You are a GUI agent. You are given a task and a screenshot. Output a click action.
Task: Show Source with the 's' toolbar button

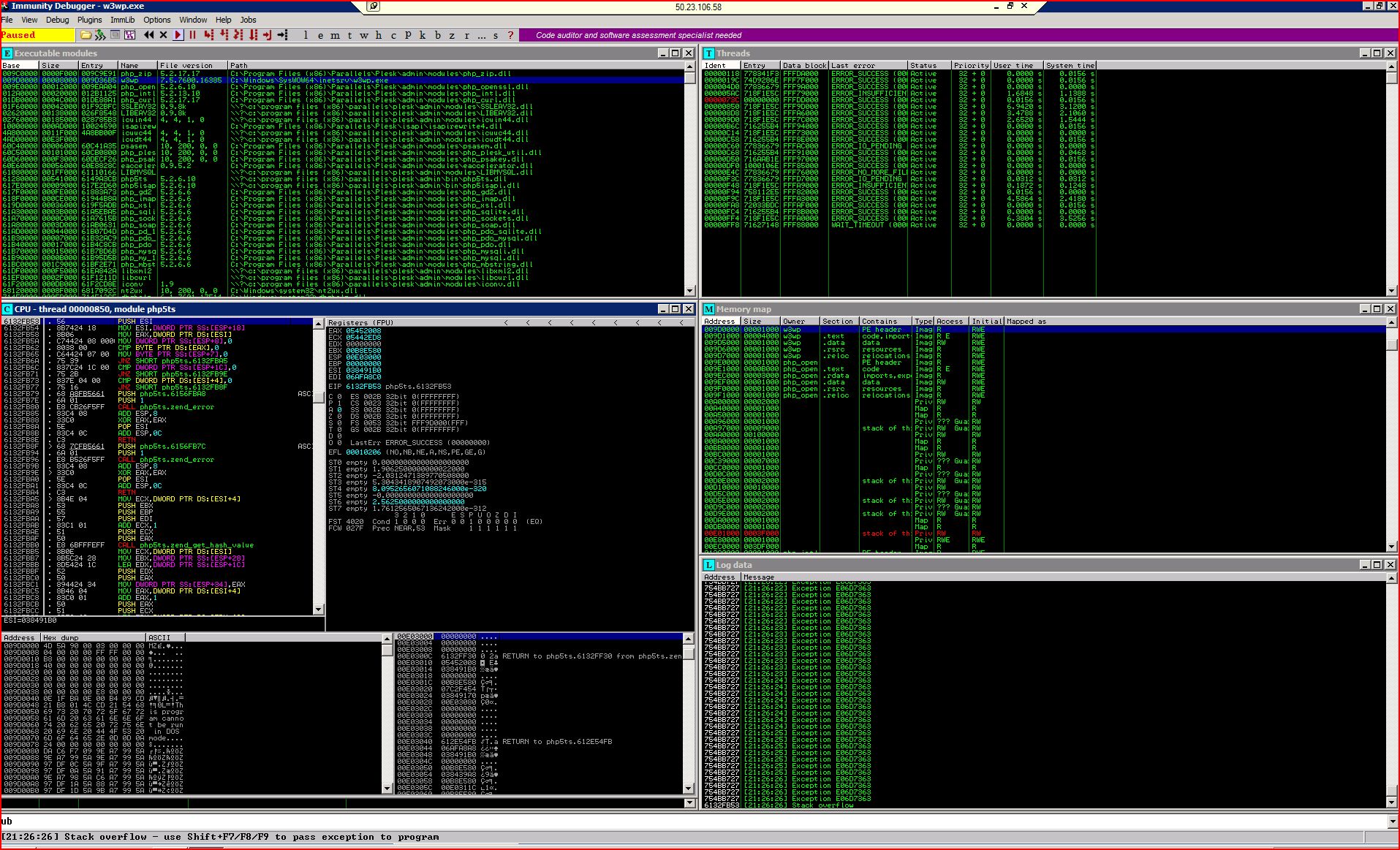click(496, 34)
